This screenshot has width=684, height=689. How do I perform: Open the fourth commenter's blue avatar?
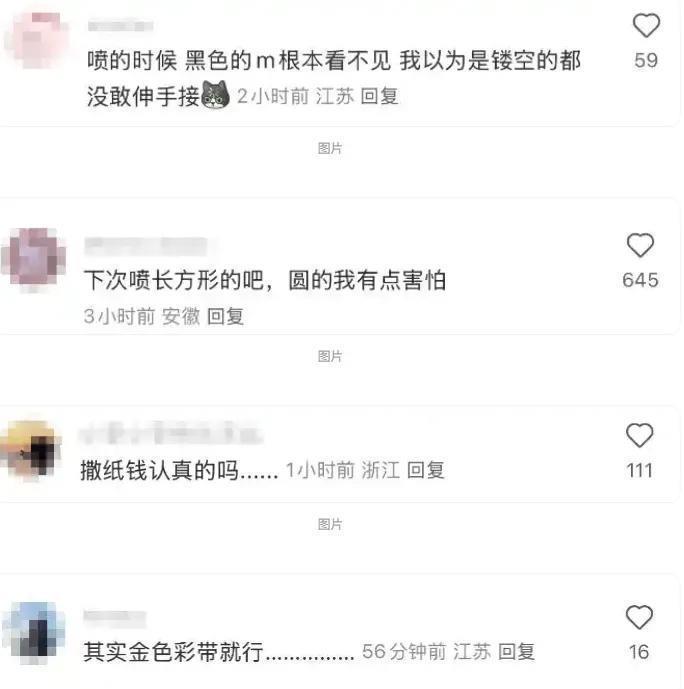(33, 633)
